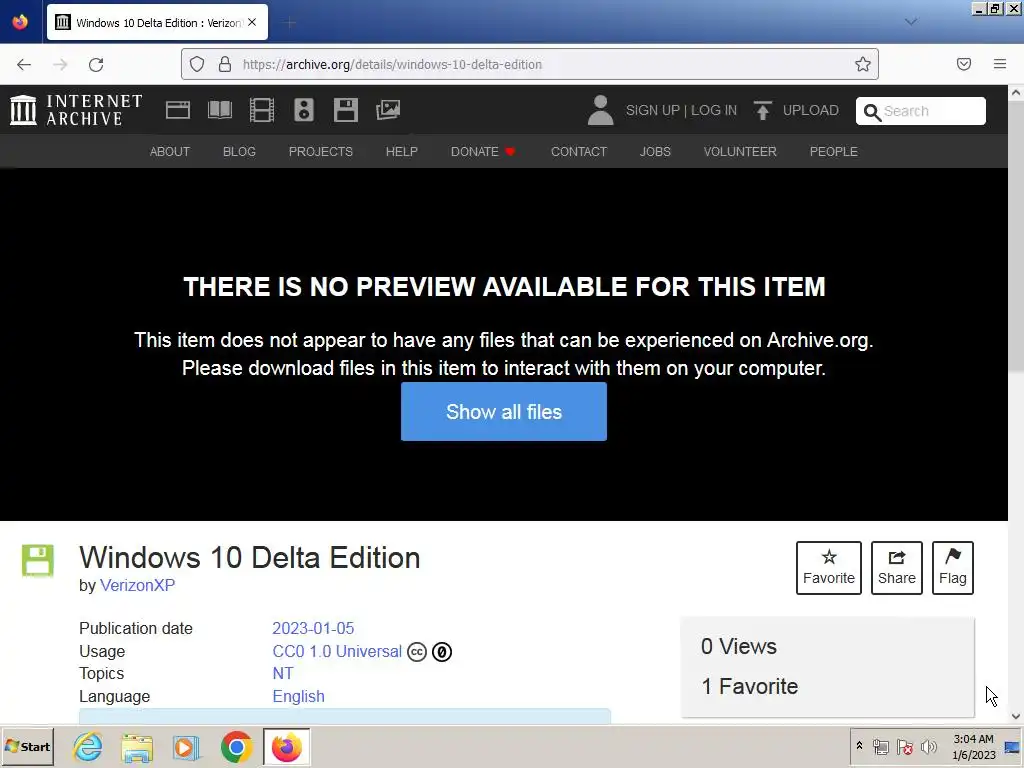Launch Google Chrome from taskbar
This screenshot has width=1024, height=768.
click(236, 747)
